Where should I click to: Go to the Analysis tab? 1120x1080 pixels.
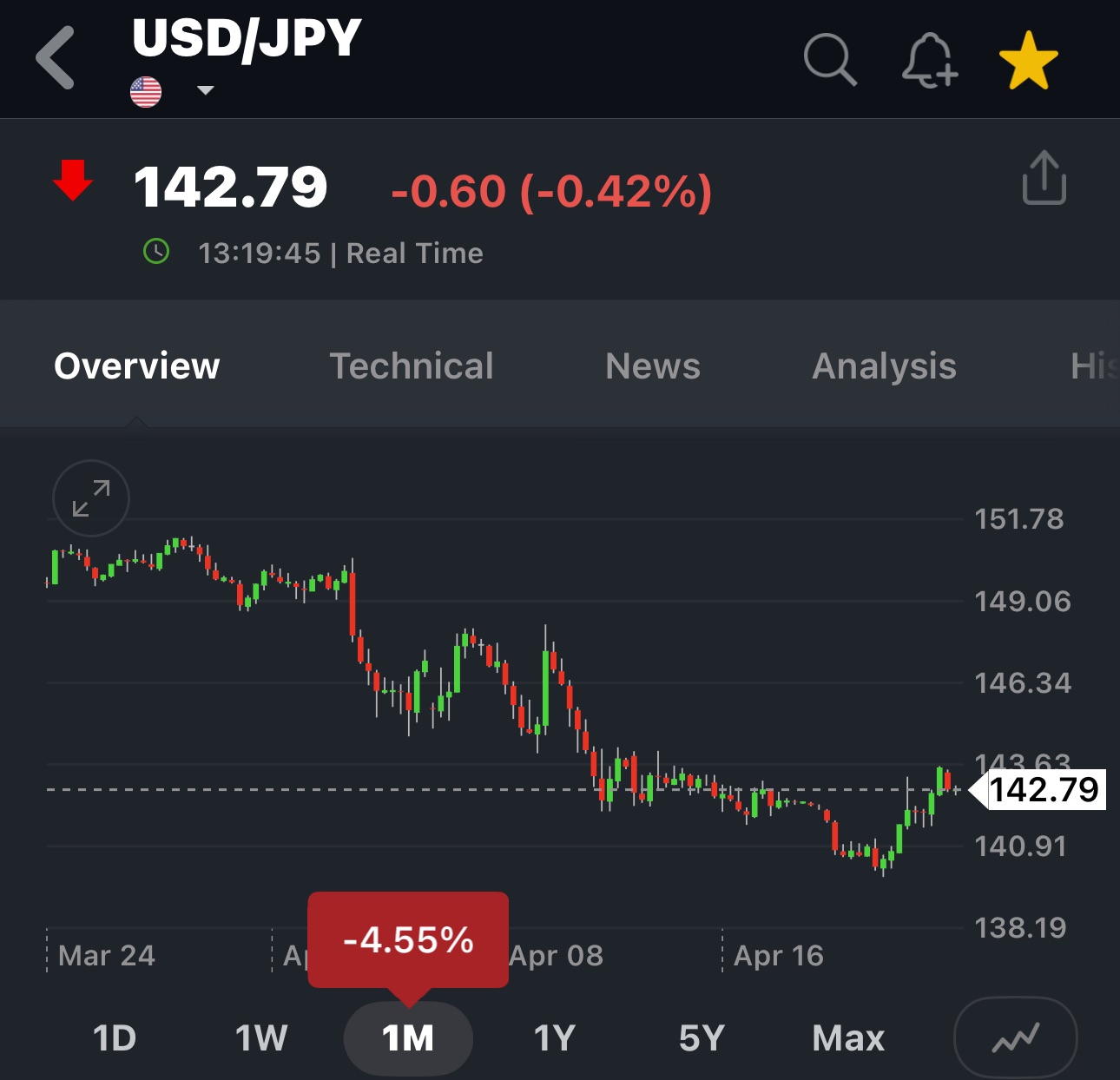point(884,365)
